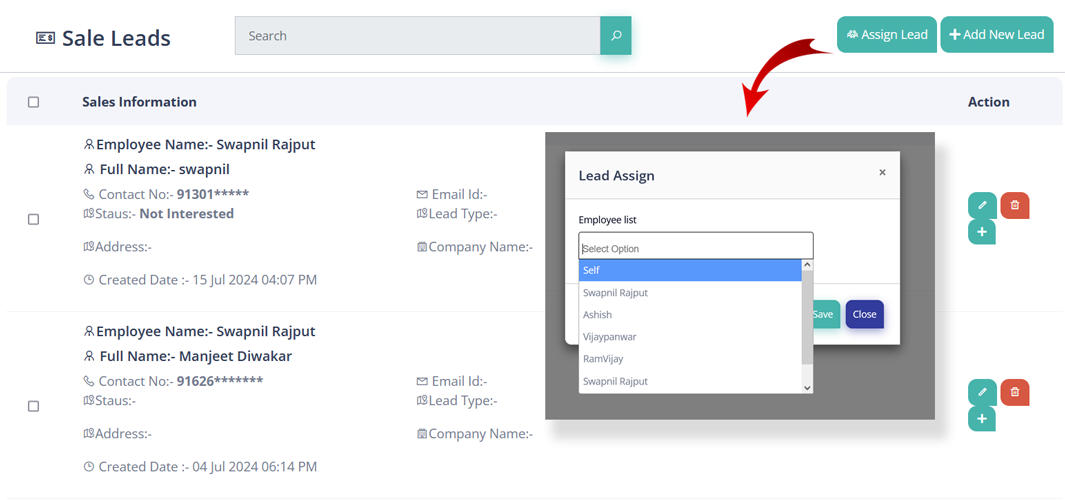Delete the swapnil lead via trash icon
1065x500 pixels.
tap(1014, 205)
